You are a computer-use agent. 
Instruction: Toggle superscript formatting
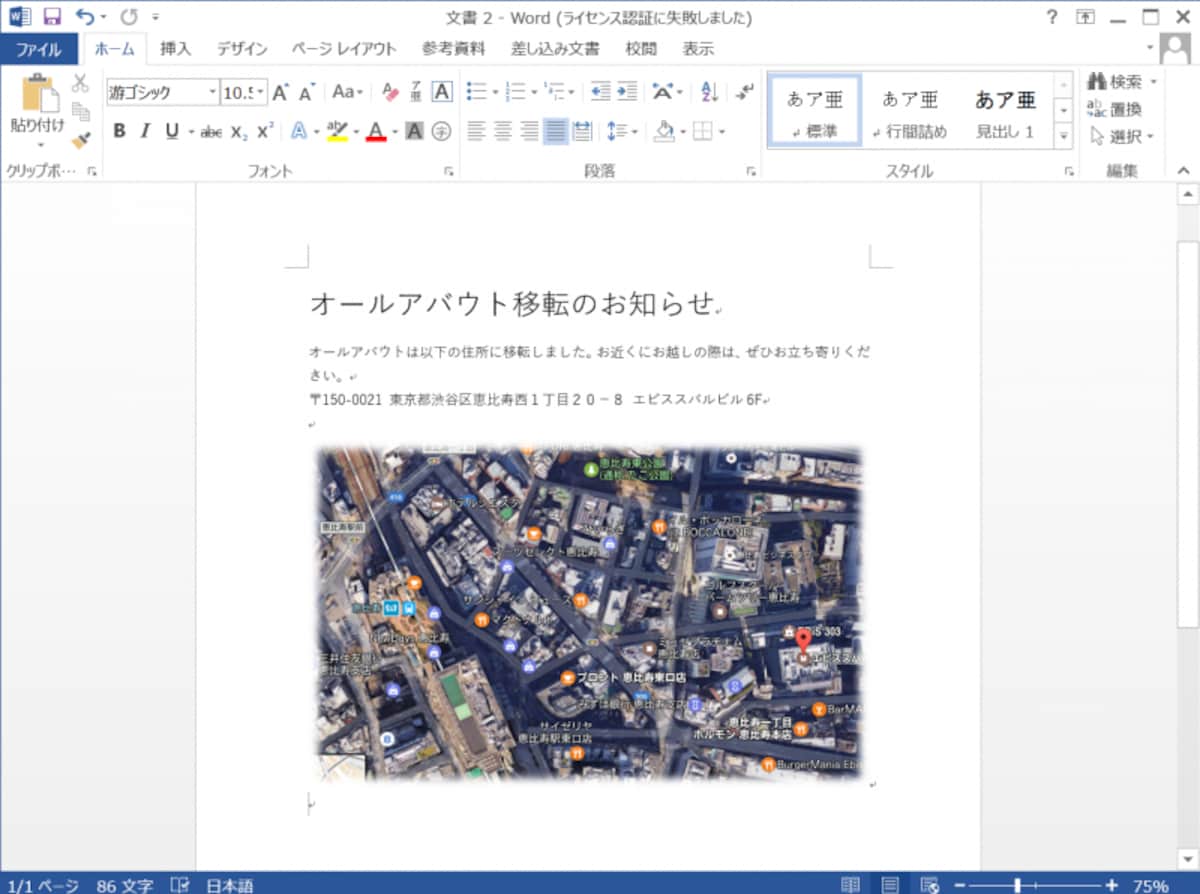point(264,131)
